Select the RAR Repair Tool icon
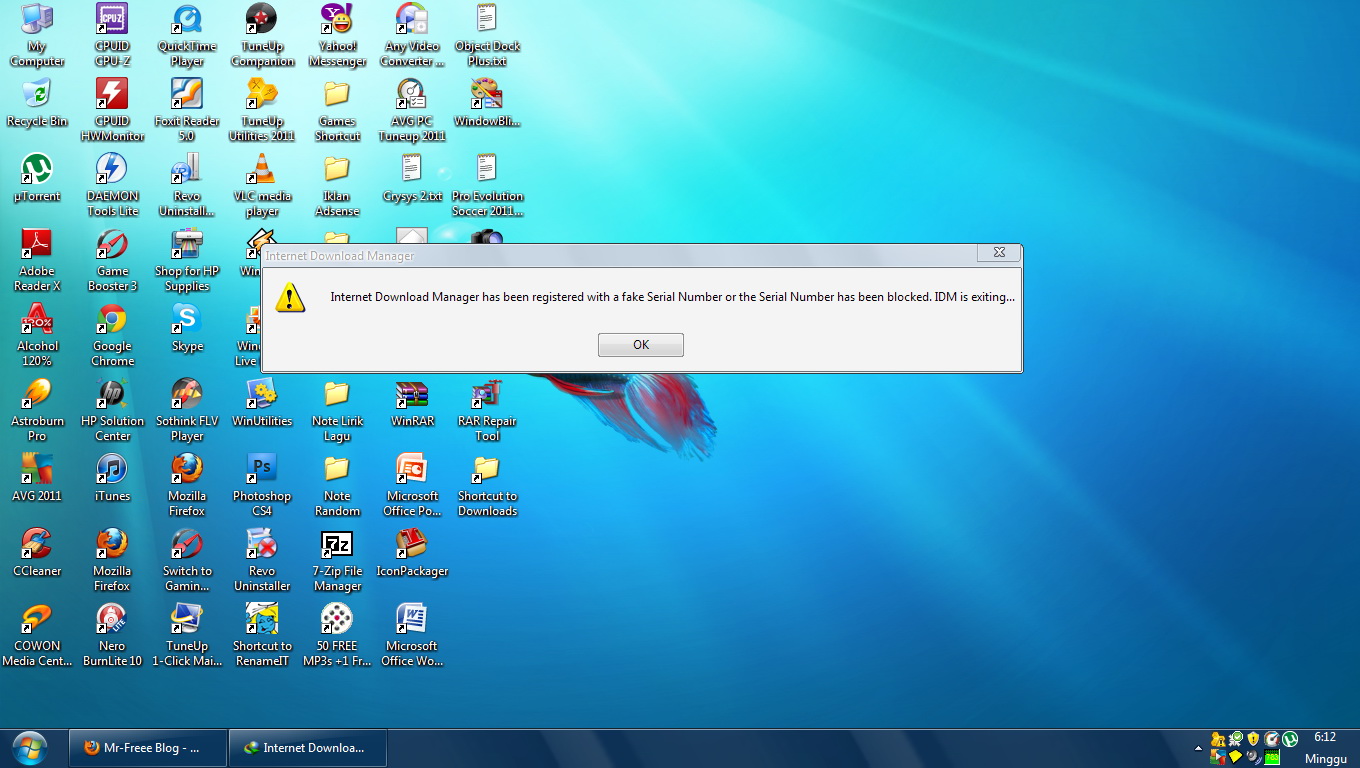 click(x=487, y=410)
